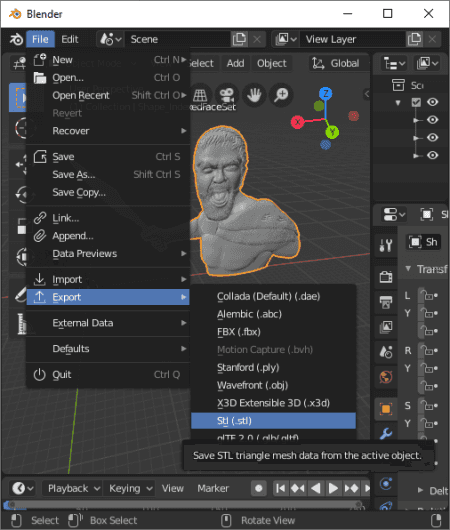Click the zoom view magnifier icon
Screen dimensions: 450x530
click(281, 95)
